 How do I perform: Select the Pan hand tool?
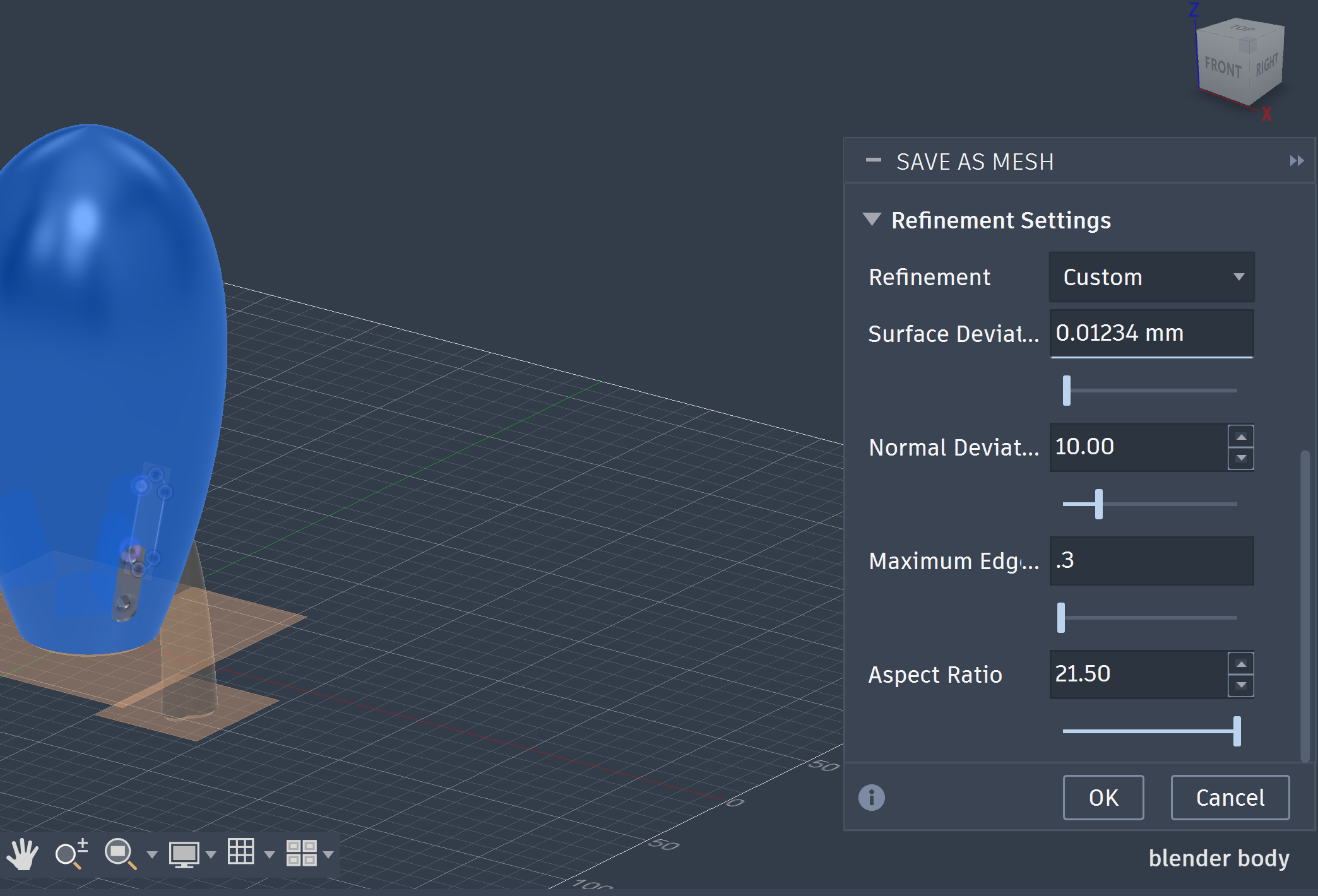coord(22,854)
